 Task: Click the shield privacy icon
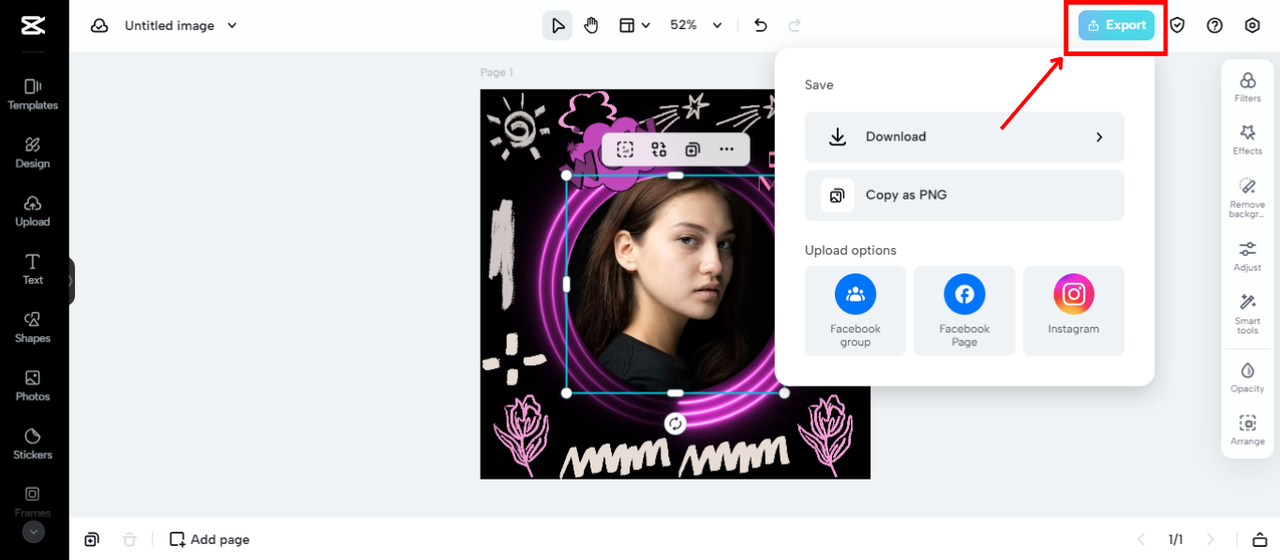(1177, 26)
